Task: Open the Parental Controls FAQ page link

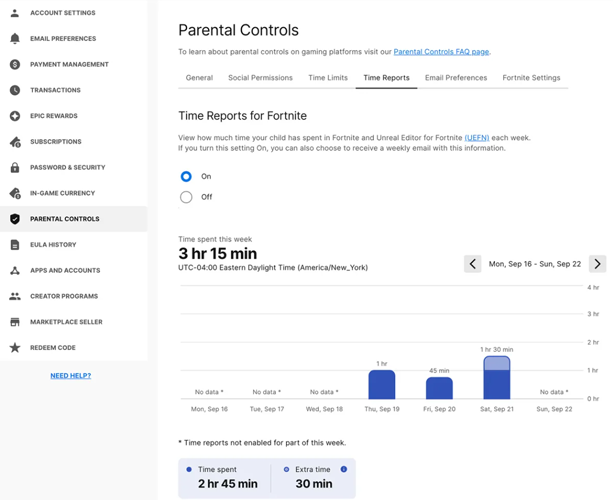Action: point(441,52)
